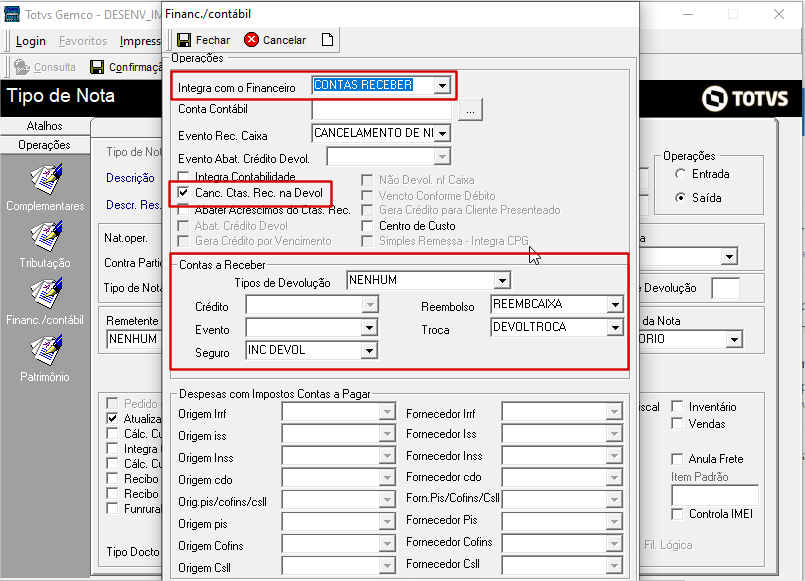Select the Operações sidebar tab
Image resolution: width=805 pixels, height=581 pixels.
pos(45,145)
